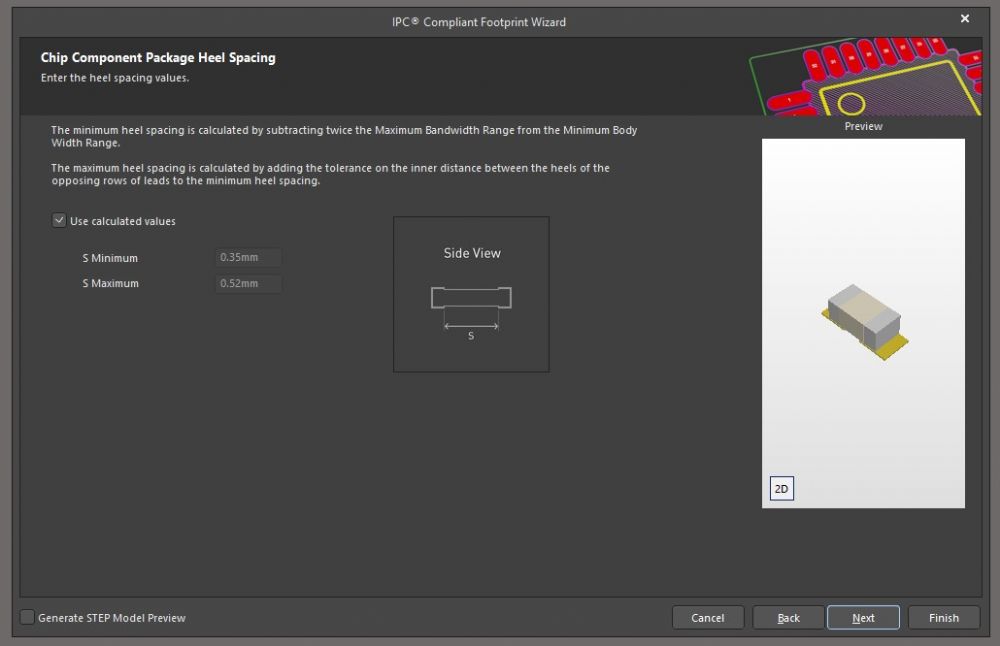Click the chip outline in Side View diagram

tap(471, 297)
